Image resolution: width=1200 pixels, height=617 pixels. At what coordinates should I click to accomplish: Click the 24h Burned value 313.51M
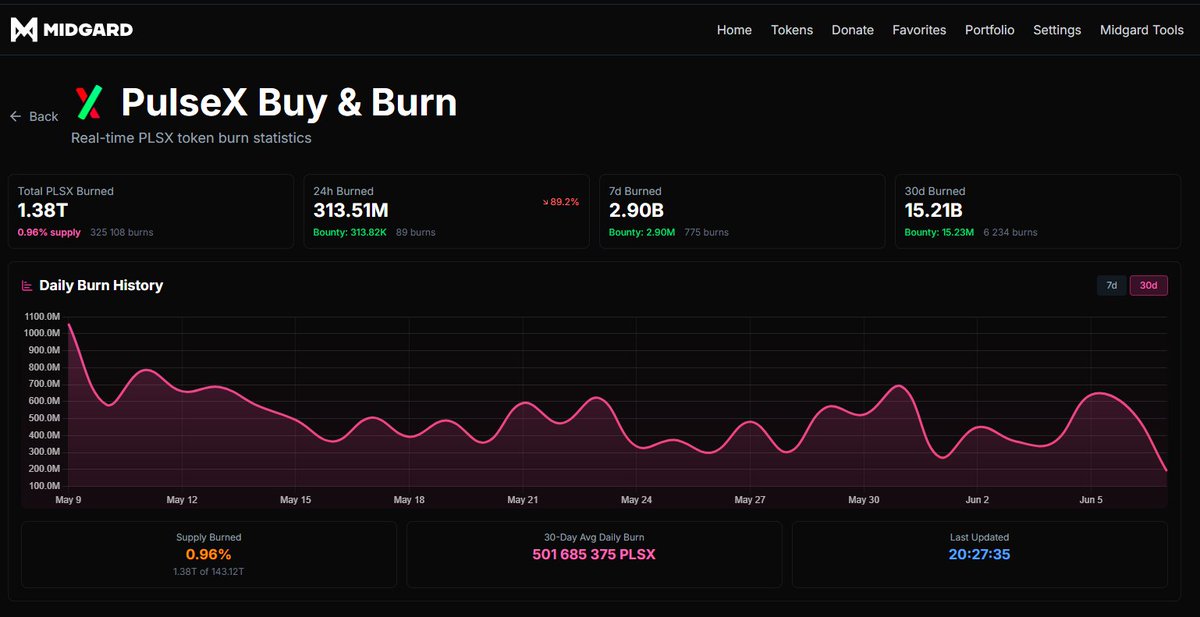[350, 211]
